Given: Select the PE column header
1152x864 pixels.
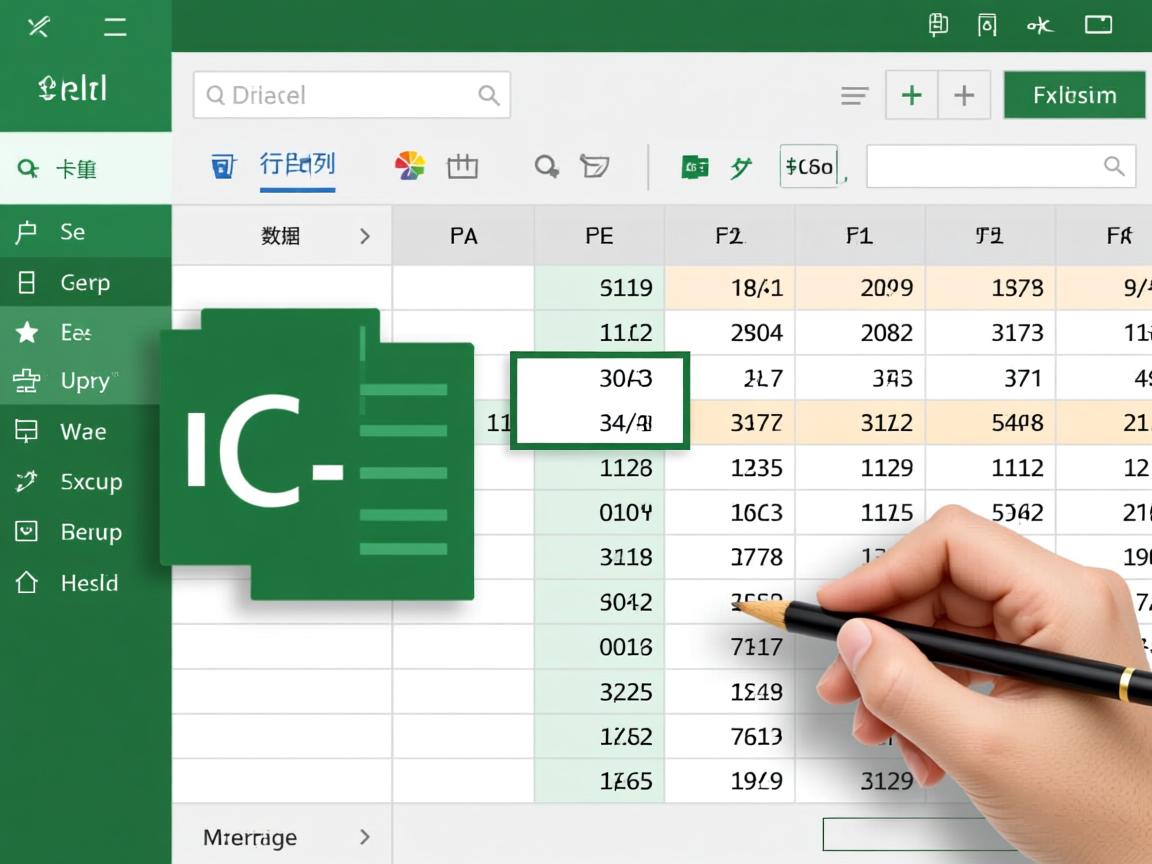Looking at the screenshot, I should coord(599,236).
